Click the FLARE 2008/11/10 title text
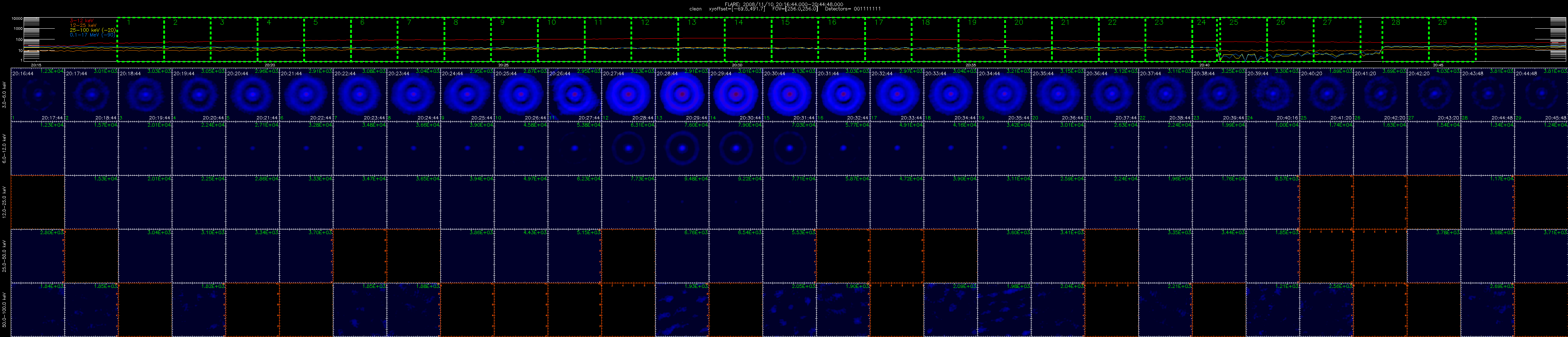The width and height of the screenshot is (1568, 337). (784, 4)
